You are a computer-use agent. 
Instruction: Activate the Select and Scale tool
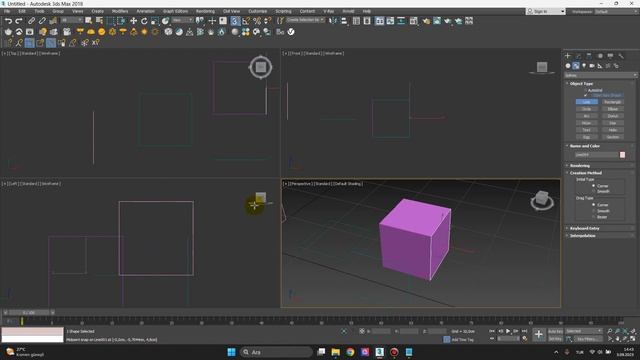coord(155,21)
